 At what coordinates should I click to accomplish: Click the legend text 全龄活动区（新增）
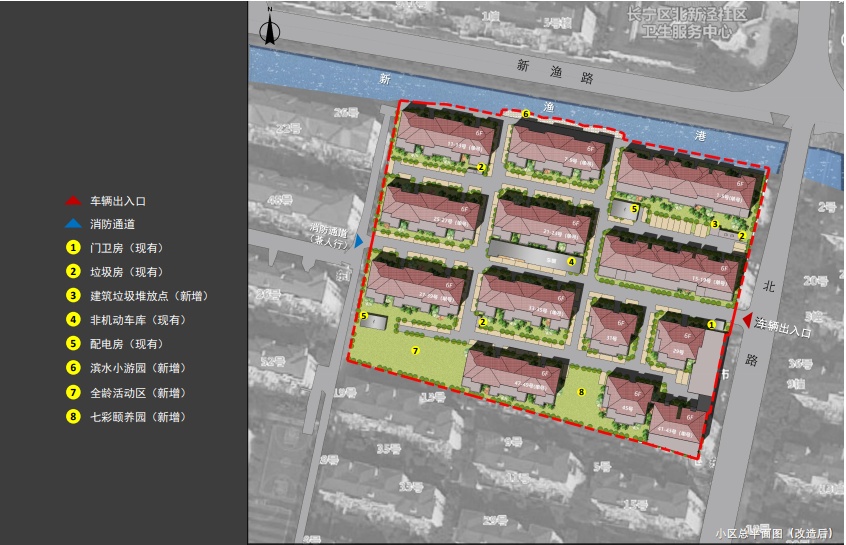tap(138, 393)
